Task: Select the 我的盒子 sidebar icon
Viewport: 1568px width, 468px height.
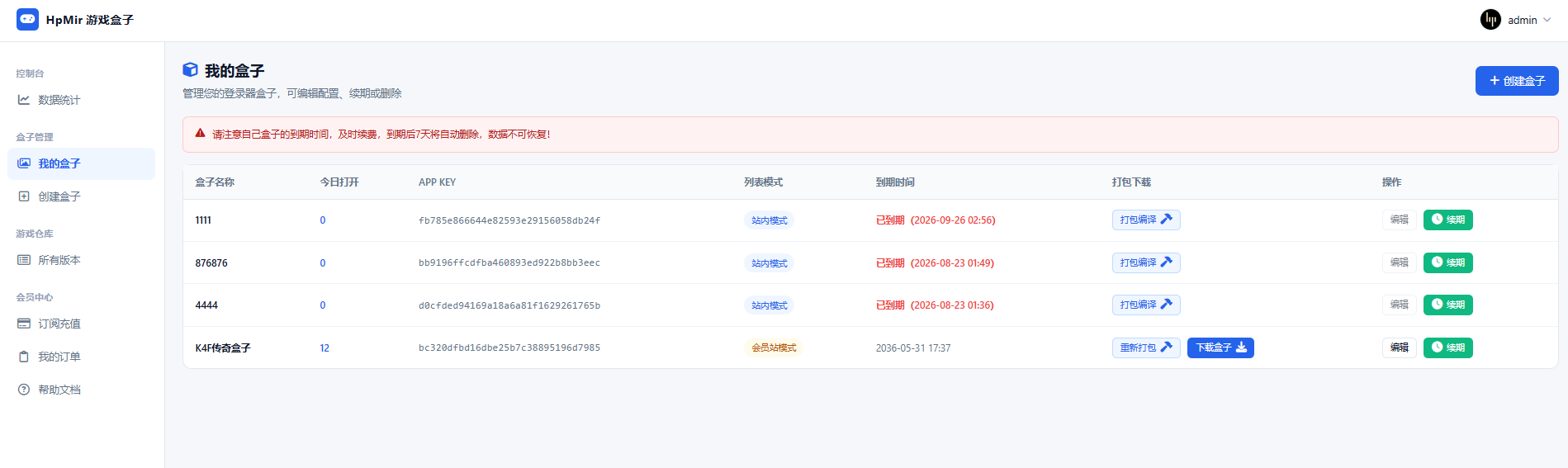Action: 24,163
